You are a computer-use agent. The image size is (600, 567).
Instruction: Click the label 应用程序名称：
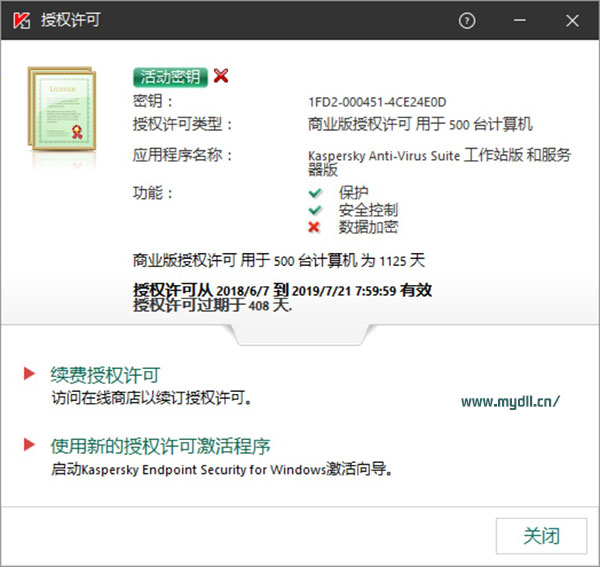click(x=182, y=155)
